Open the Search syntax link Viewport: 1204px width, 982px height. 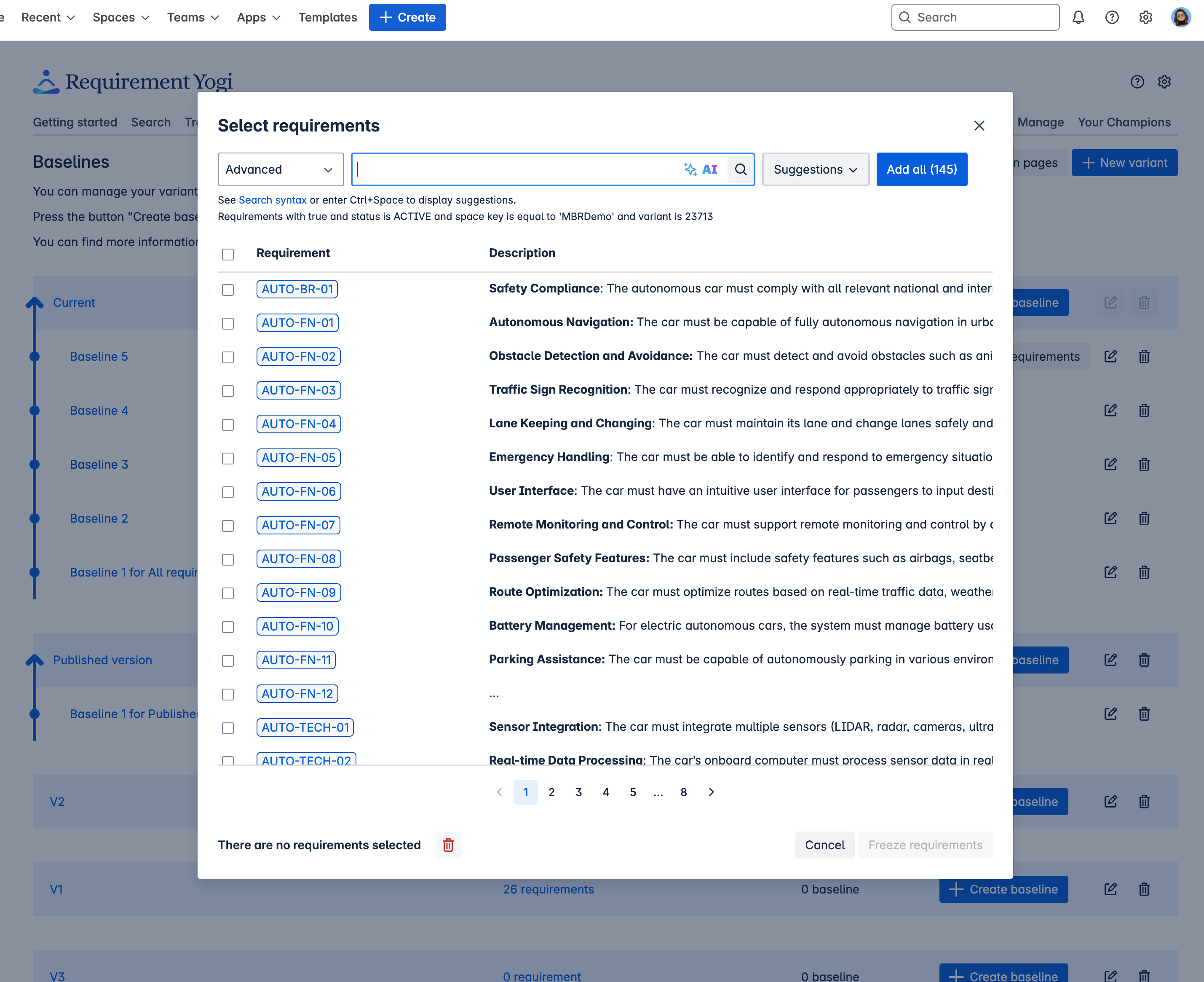pyautogui.click(x=272, y=200)
